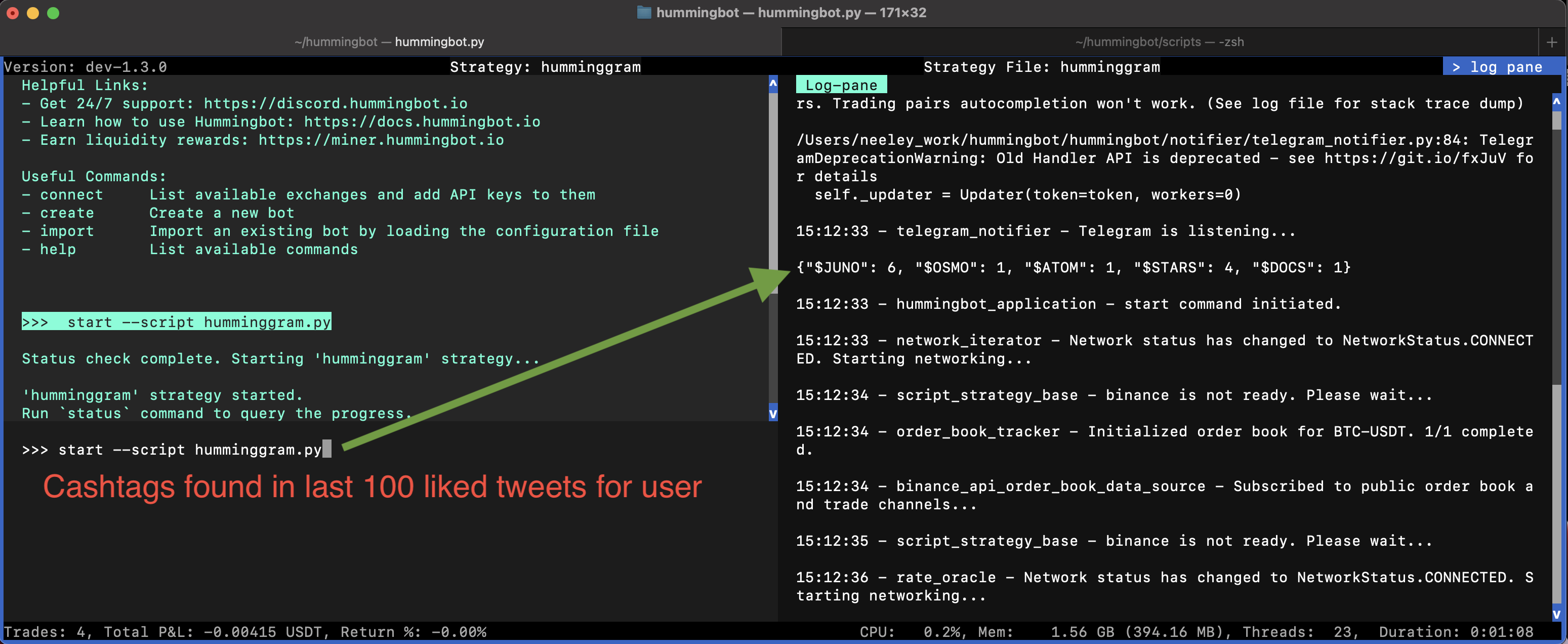Click log pane scroll down arrow
The image size is (1568, 644).
[1556, 614]
